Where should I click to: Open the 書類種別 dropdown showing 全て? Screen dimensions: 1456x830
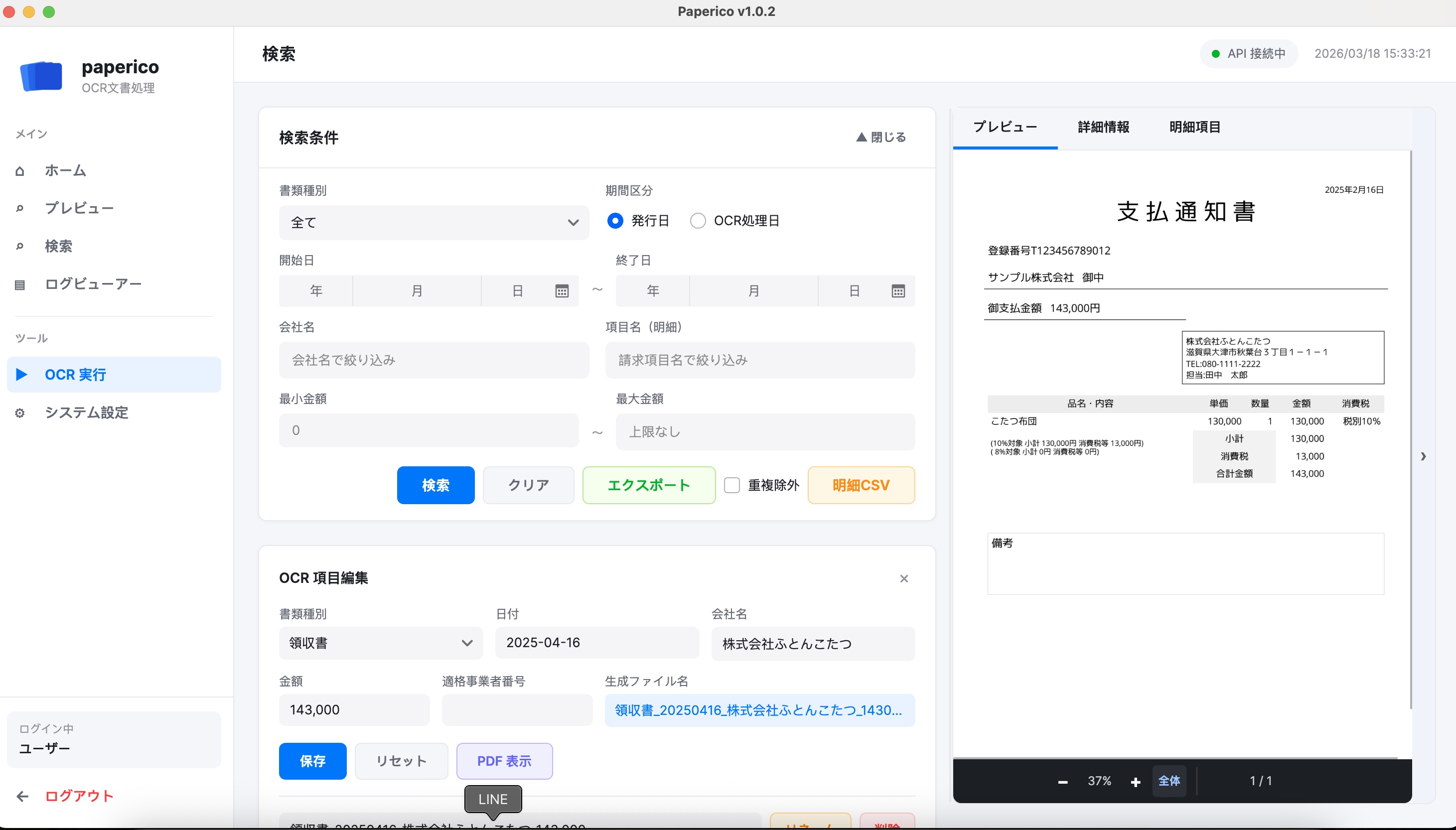[434, 222]
